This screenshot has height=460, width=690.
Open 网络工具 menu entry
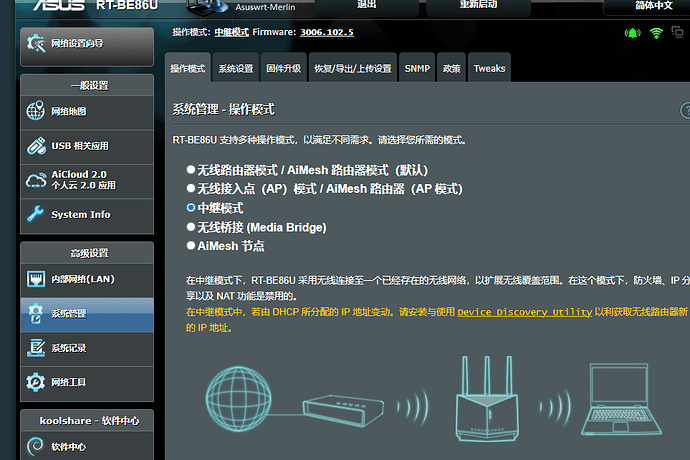[87, 382]
